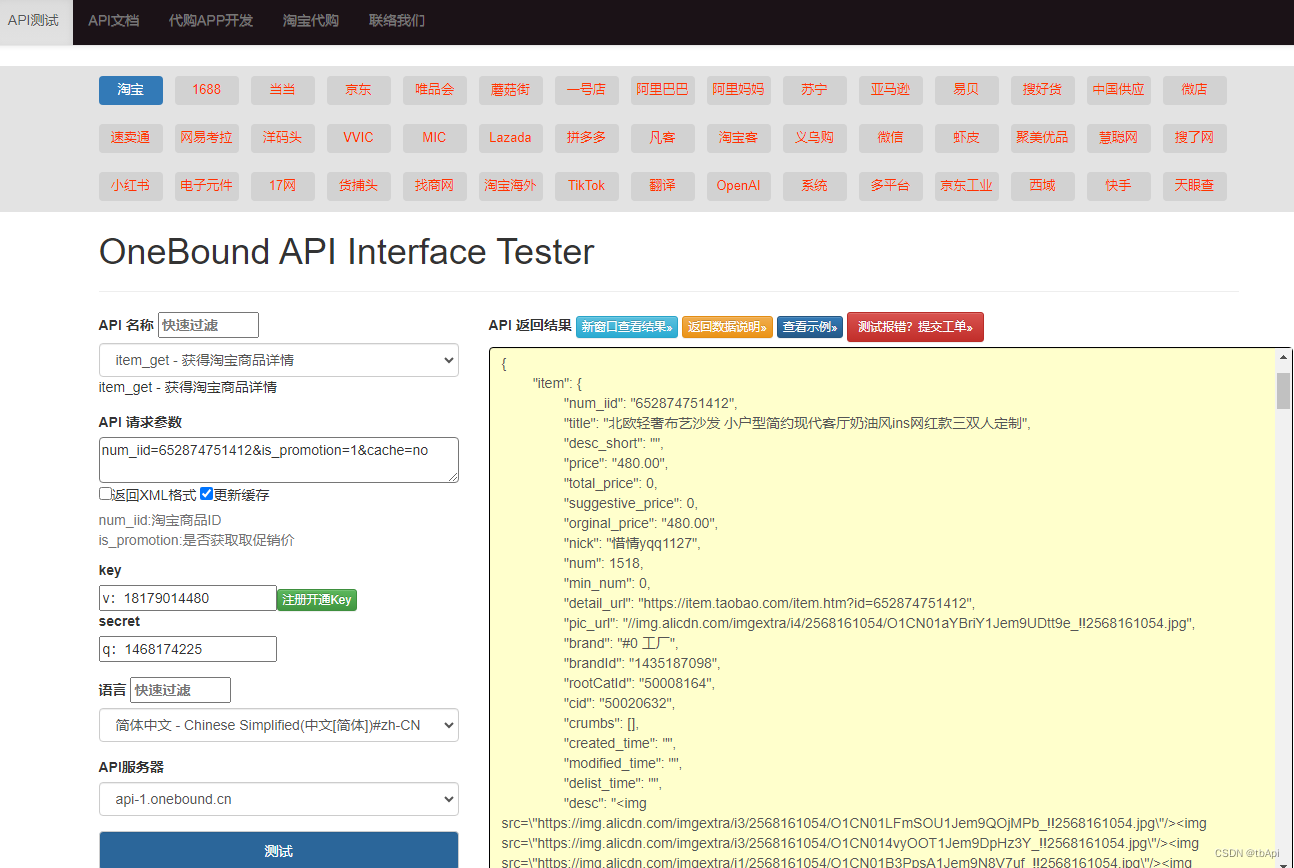Screen dimensions: 1294x868
Task: Select the 小红书 platform
Action: [131, 186]
